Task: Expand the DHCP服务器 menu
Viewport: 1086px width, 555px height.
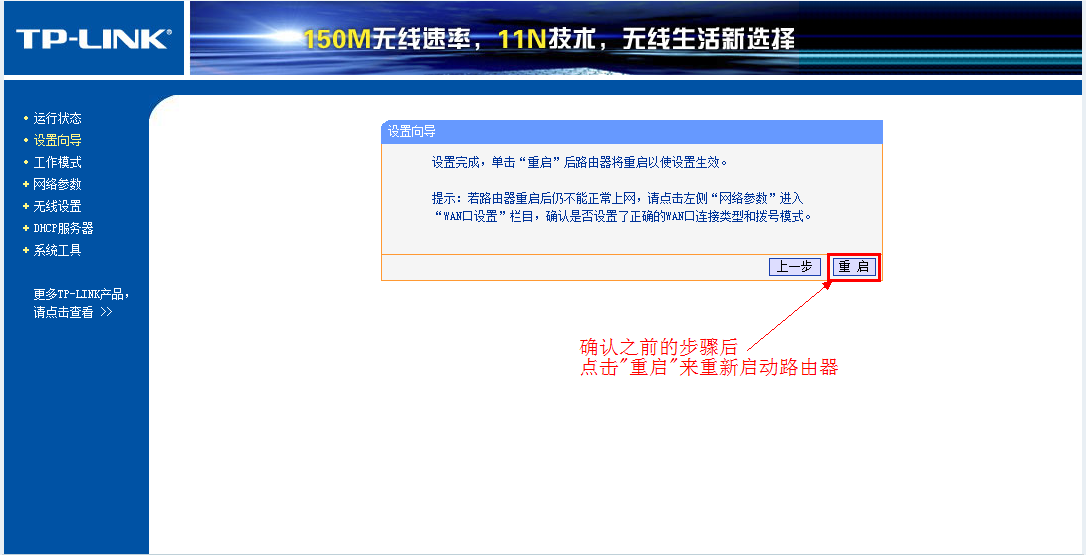Action: click(63, 229)
